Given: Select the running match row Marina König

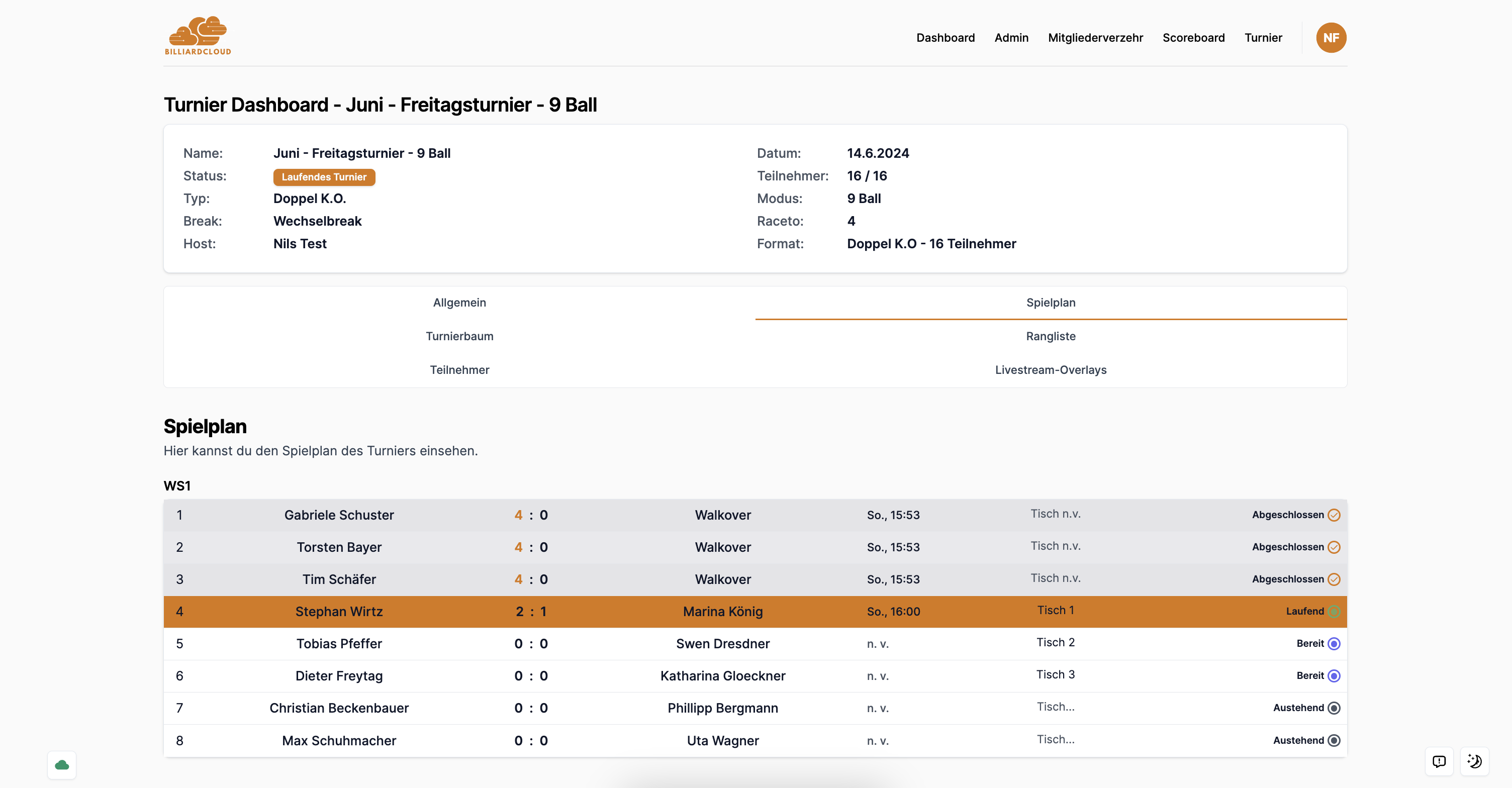Looking at the screenshot, I should click(722, 612).
